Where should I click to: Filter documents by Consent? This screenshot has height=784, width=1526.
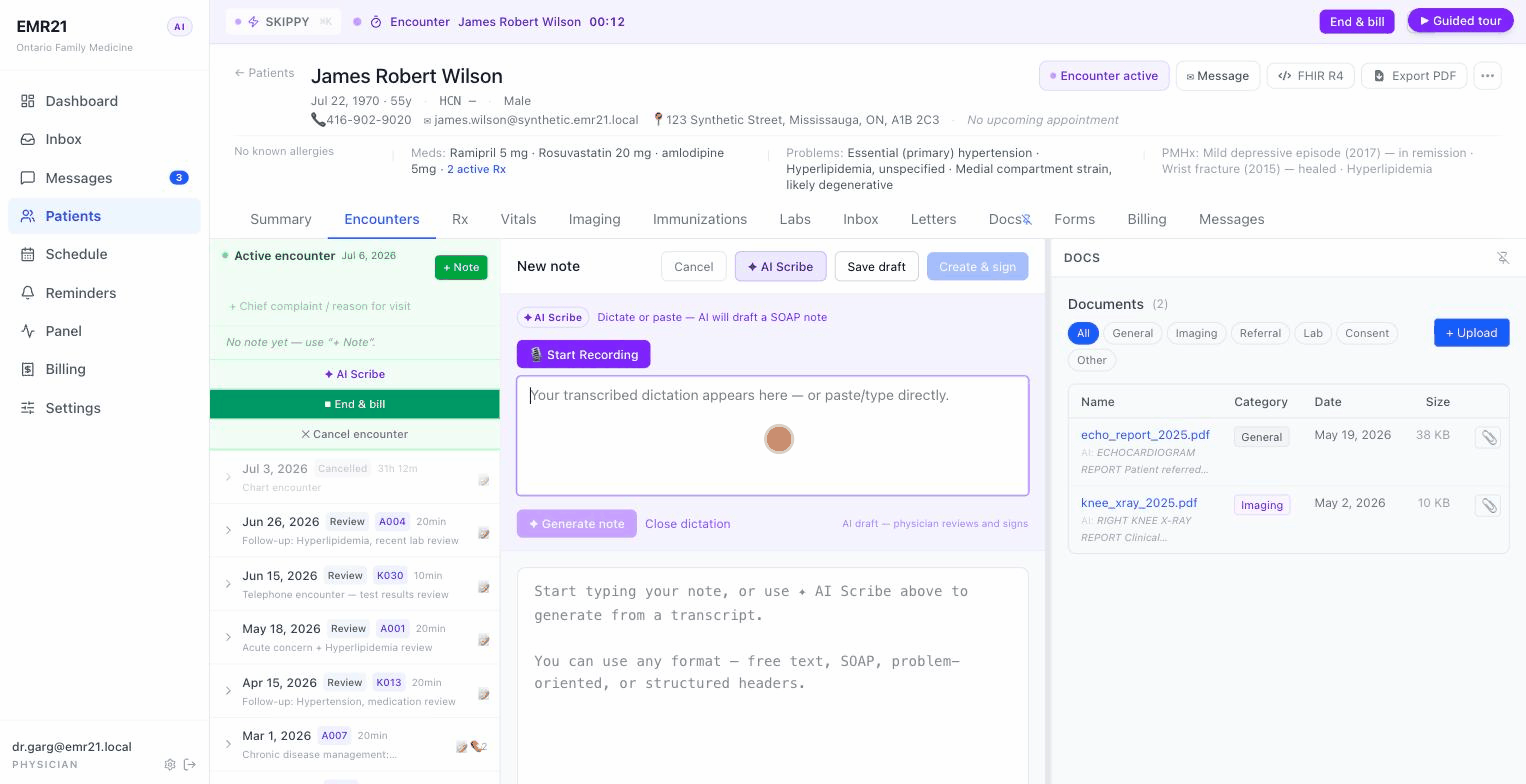coord(1367,333)
